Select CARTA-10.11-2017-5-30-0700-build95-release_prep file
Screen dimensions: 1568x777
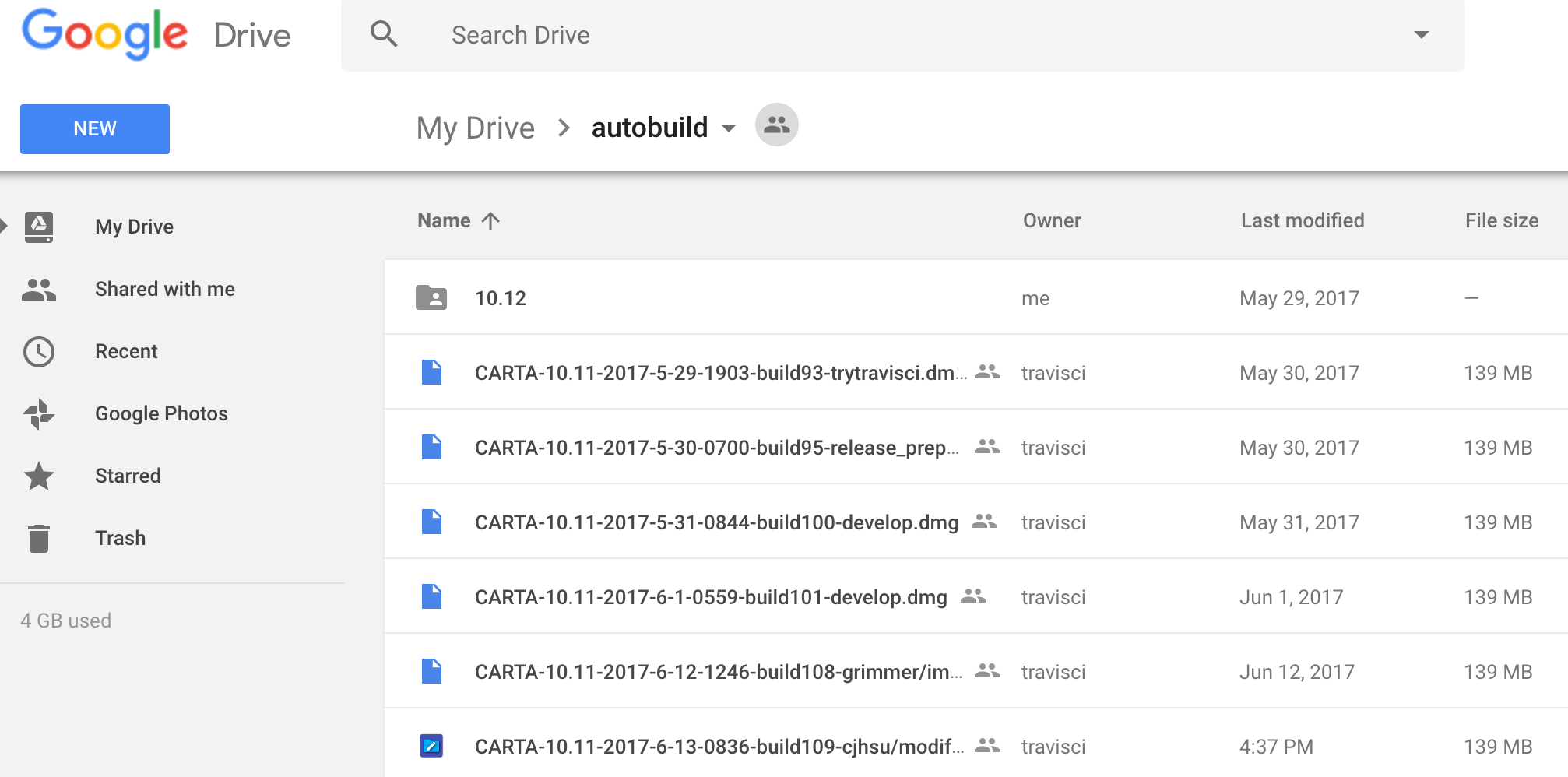[717, 448]
